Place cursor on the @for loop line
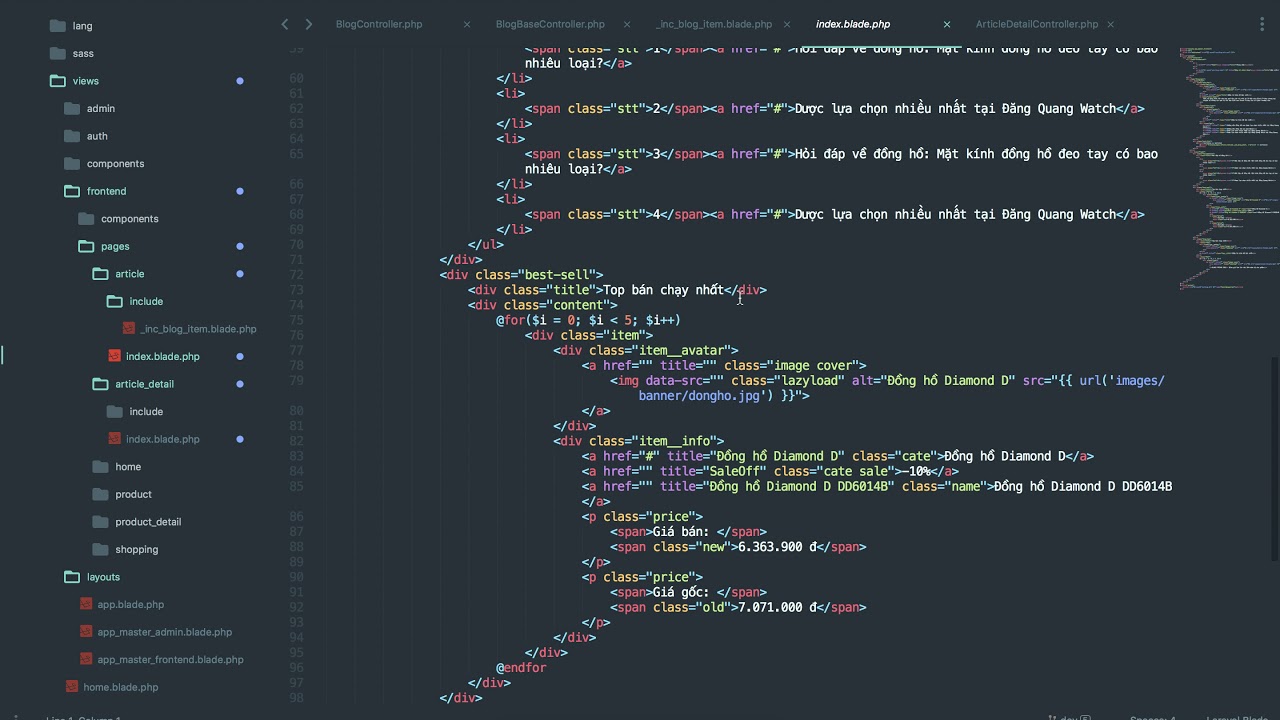Screen dimensions: 1280x720 click(x=588, y=320)
